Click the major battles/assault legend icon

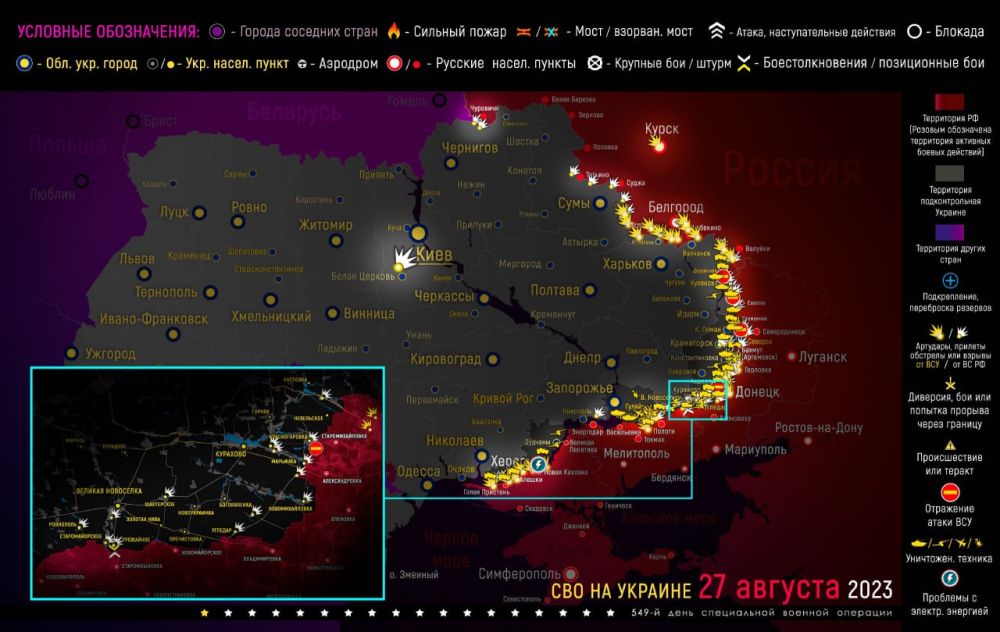[x=596, y=62]
